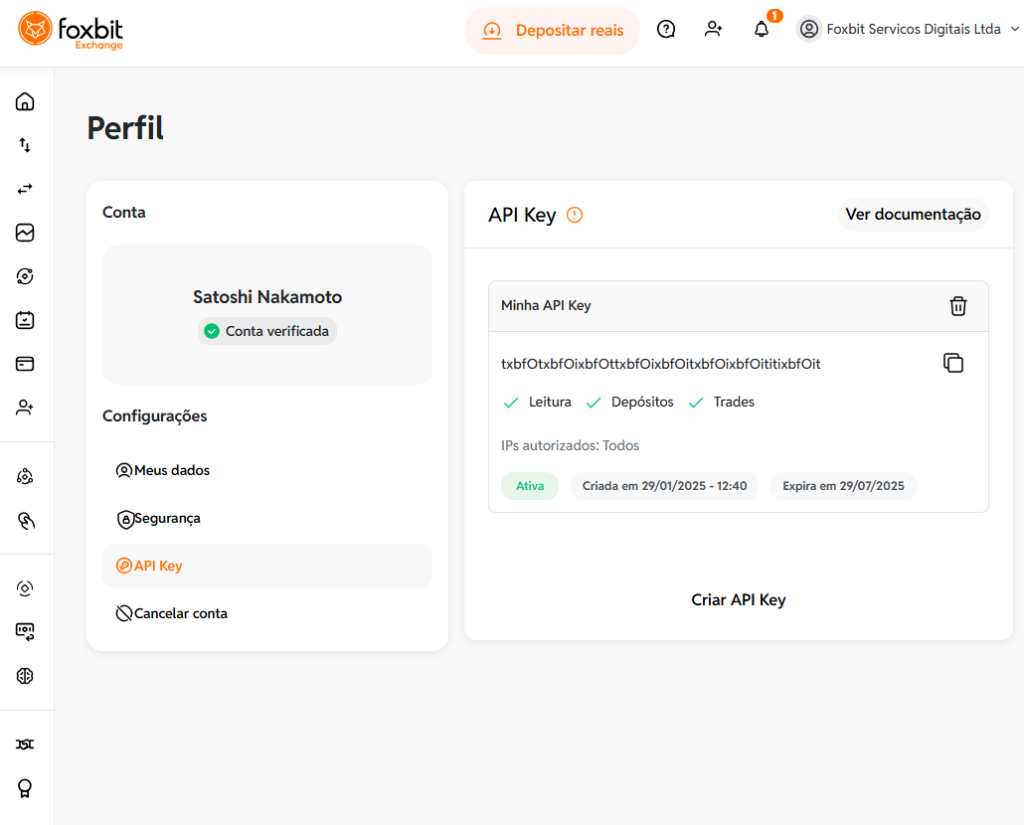Image resolution: width=1024 pixels, height=825 pixels.
Task: Click the API Key info warning icon
Action: click(x=575, y=215)
